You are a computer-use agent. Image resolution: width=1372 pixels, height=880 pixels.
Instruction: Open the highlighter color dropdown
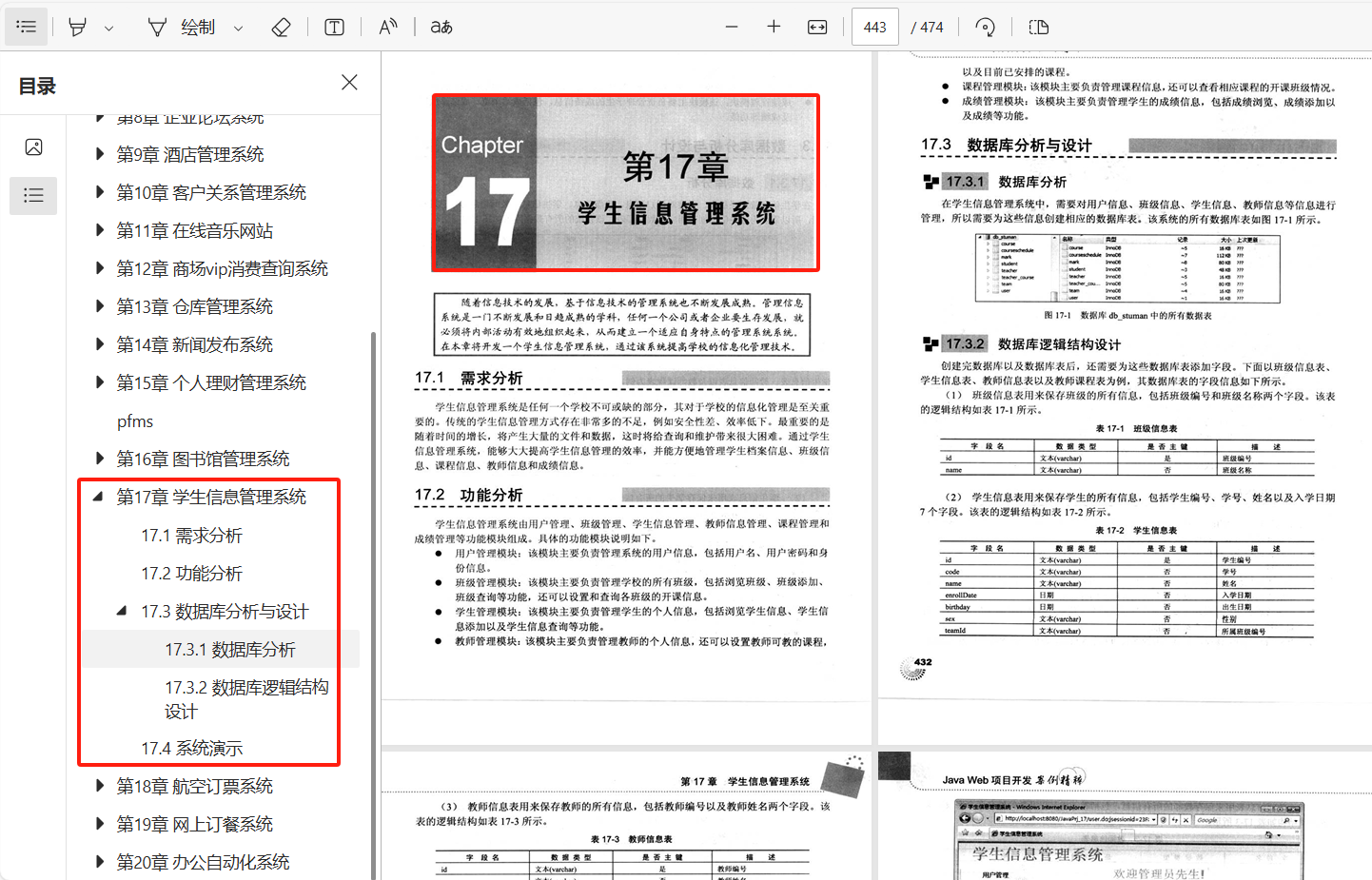(x=108, y=26)
